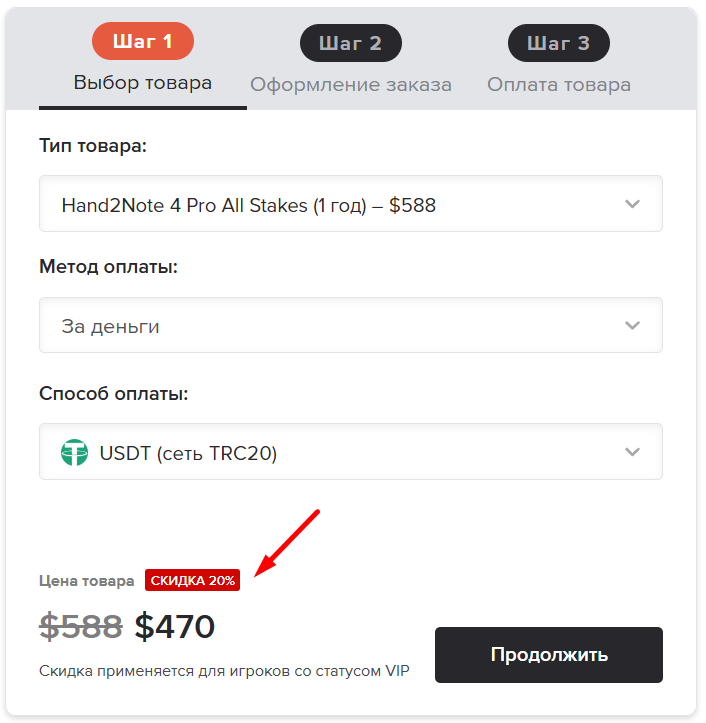Click the 'Цена товара' label
This screenshot has width=706, height=723.
(x=86, y=580)
